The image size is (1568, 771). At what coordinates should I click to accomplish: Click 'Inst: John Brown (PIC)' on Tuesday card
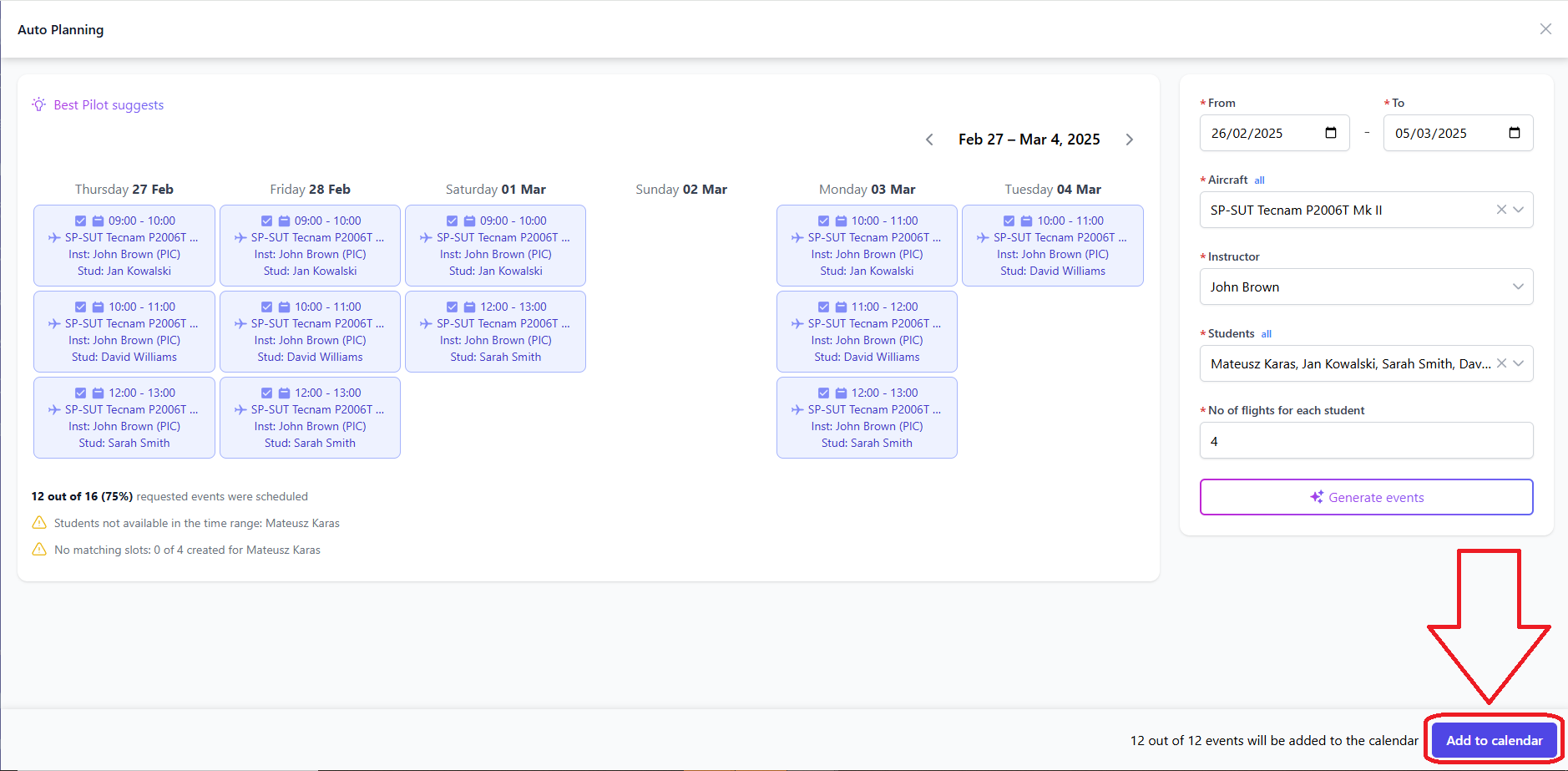point(1053,254)
